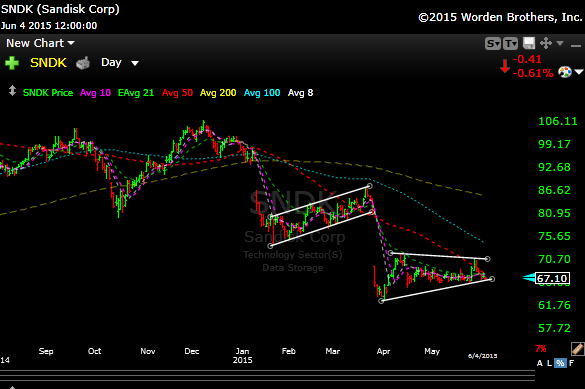Click the up-down pane resize arrow icon

click(12, 91)
